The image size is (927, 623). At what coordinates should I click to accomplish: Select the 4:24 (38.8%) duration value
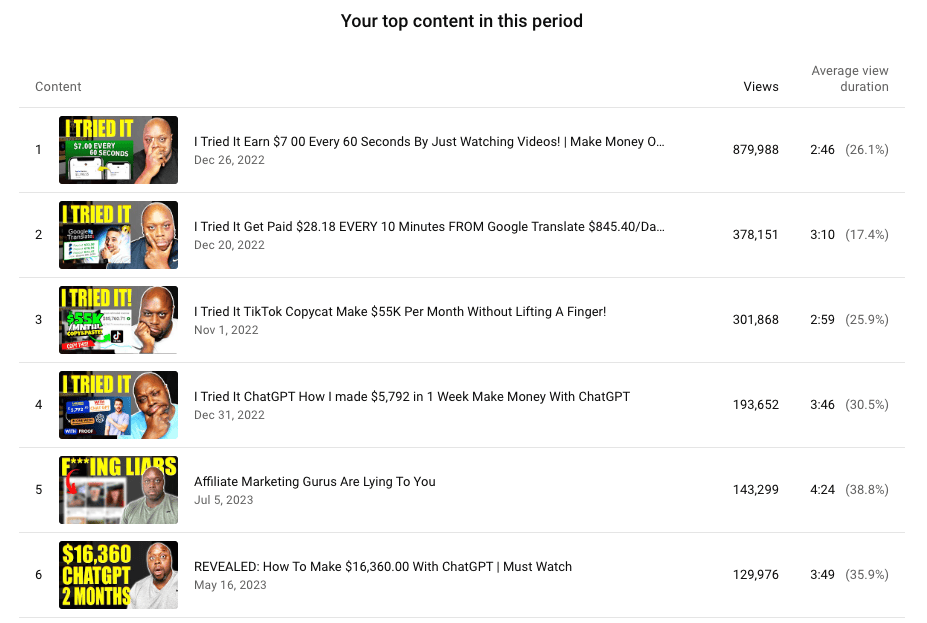849,489
